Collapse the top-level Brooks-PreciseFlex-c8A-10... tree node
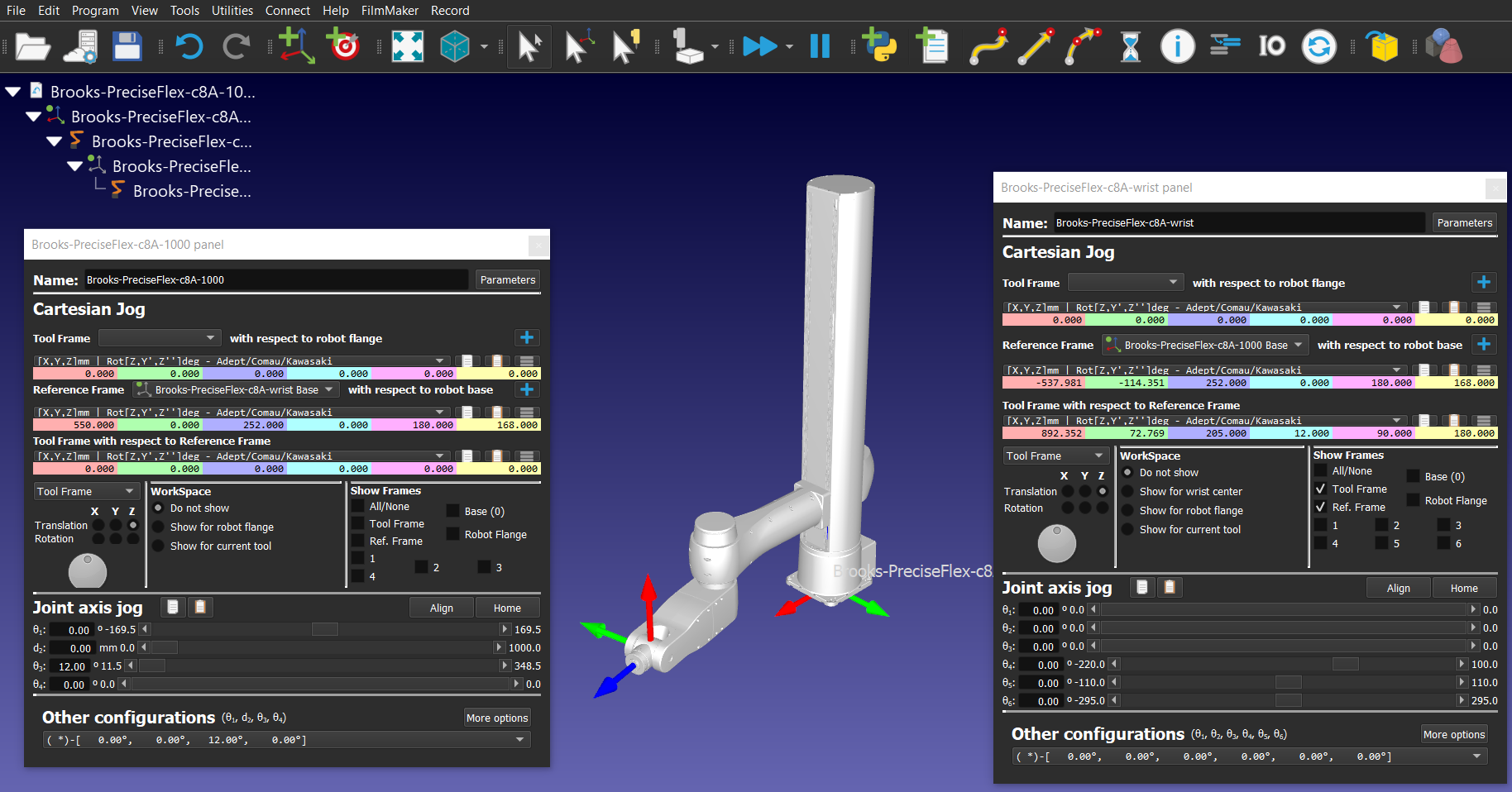1512x792 pixels. point(13,92)
